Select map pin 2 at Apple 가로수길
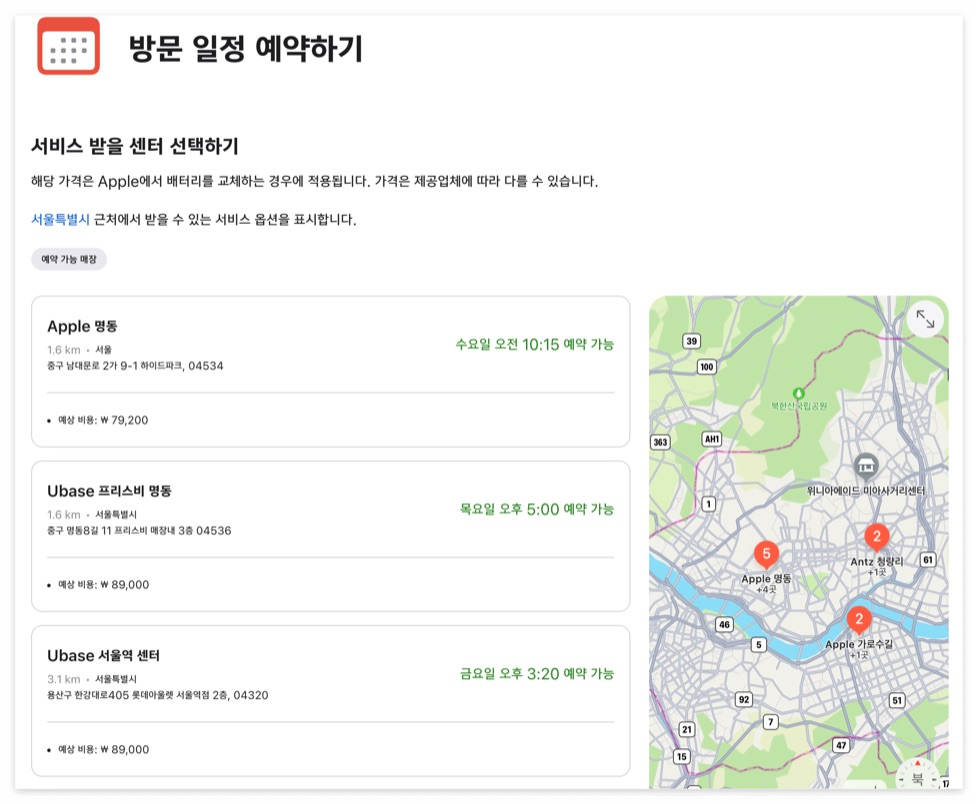Screen dimensions: 978x804 [x=859, y=619]
